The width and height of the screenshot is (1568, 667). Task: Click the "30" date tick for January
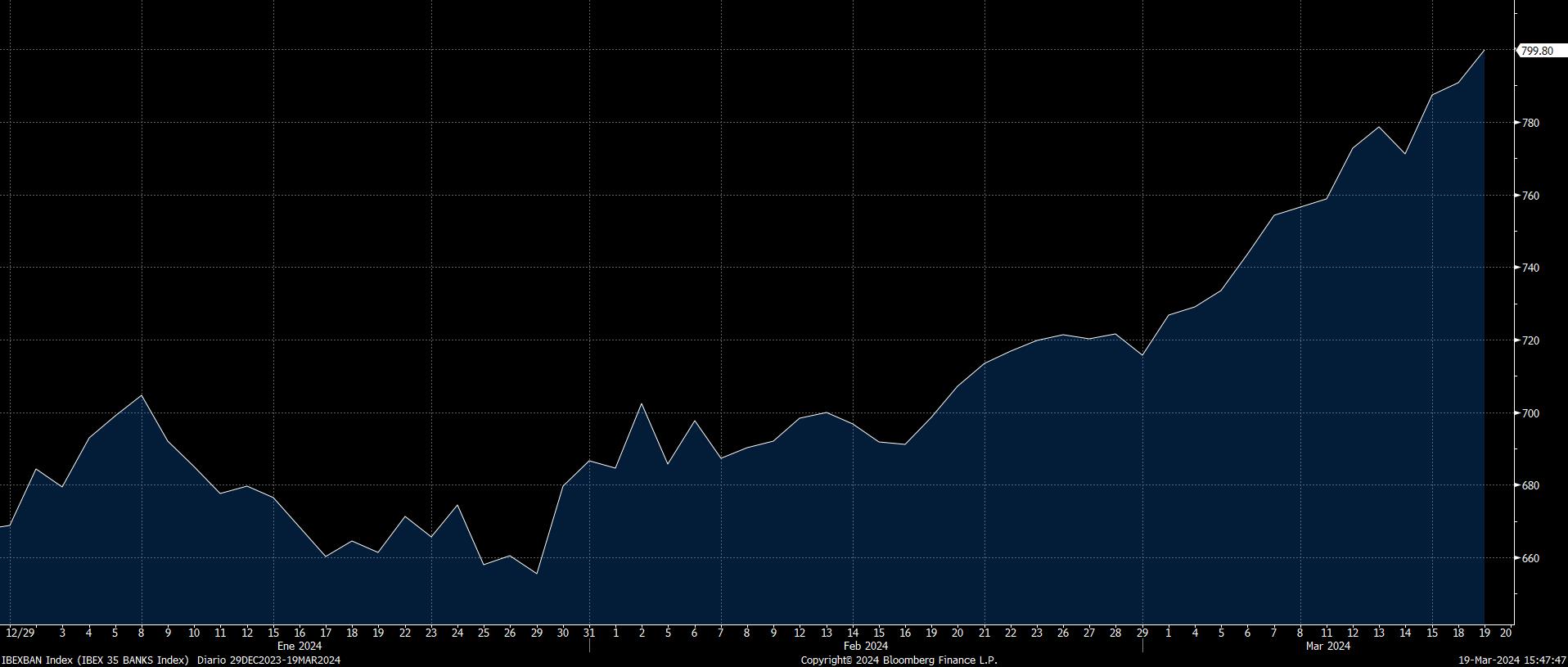click(x=563, y=633)
